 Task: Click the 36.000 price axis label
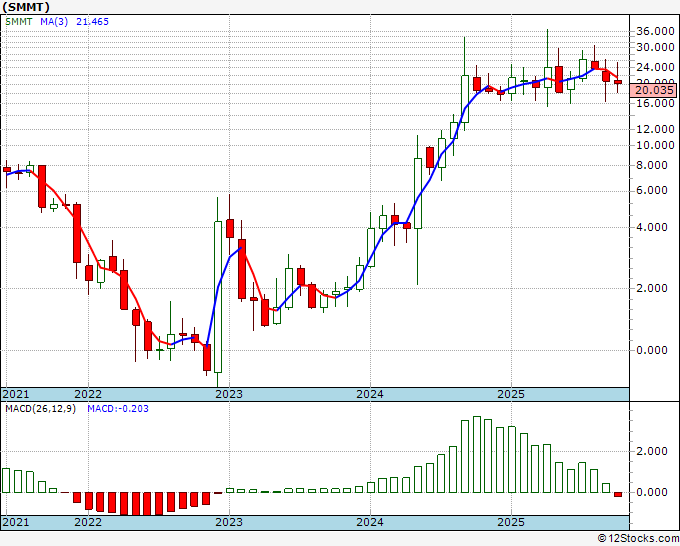tap(655, 30)
